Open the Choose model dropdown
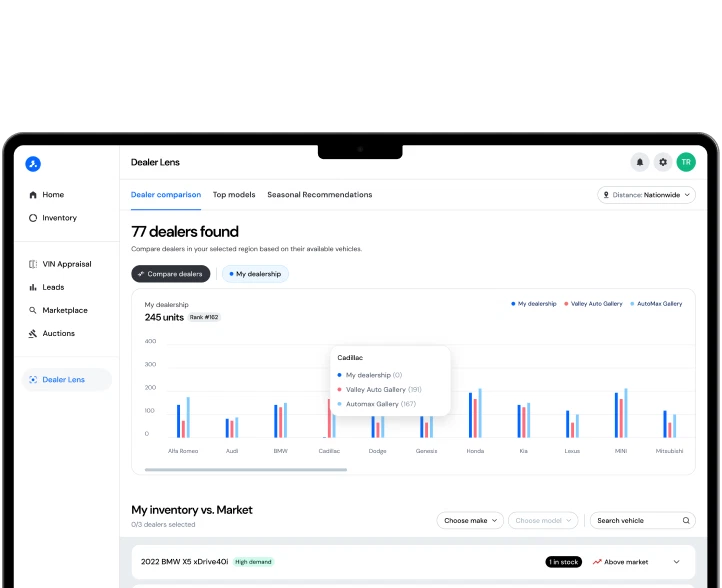 pos(543,520)
